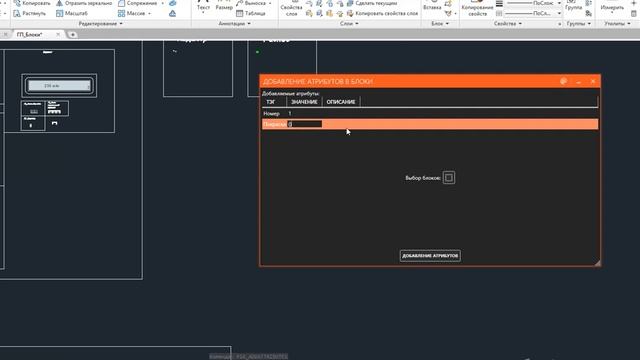This screenshot has width=640, height=360.
Task: Expand the Аннотации panel
Action: (234, 24)
